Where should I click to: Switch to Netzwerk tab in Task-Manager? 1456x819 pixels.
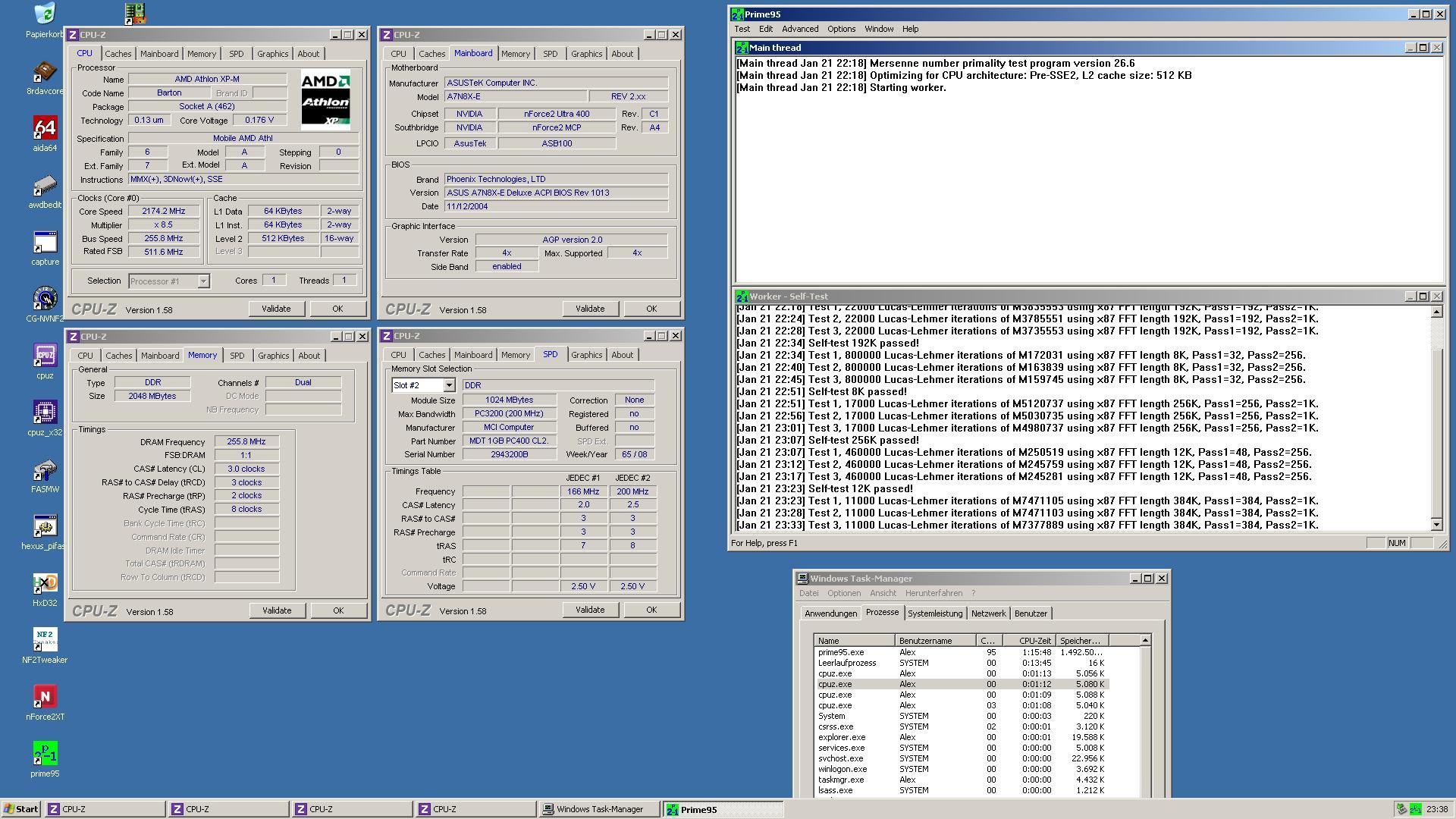coord(988,613)
